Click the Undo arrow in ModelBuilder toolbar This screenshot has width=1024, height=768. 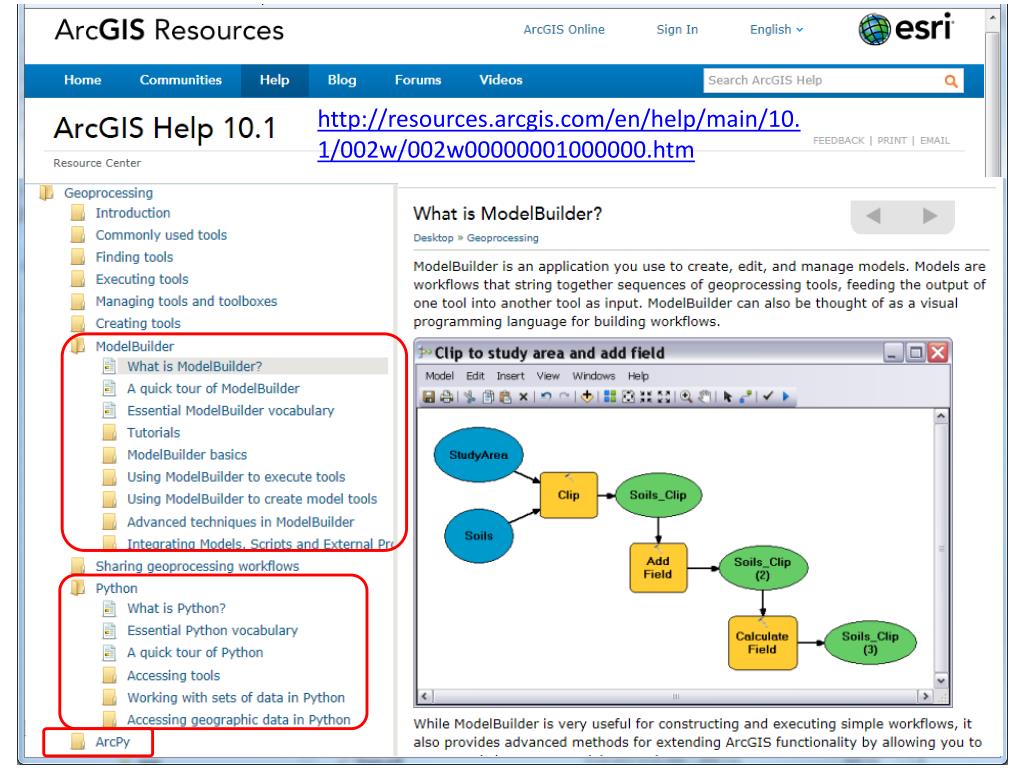point(546,396)
